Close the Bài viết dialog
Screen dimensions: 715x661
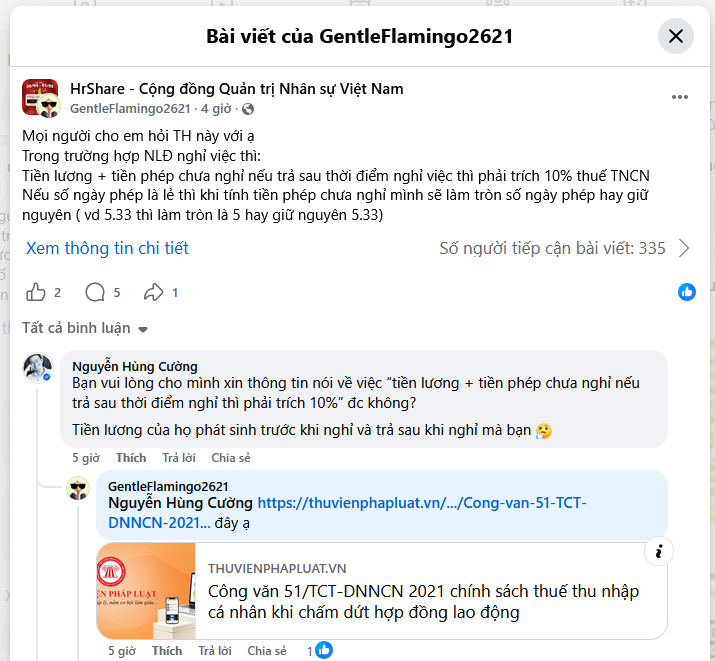tap(675, 36)
